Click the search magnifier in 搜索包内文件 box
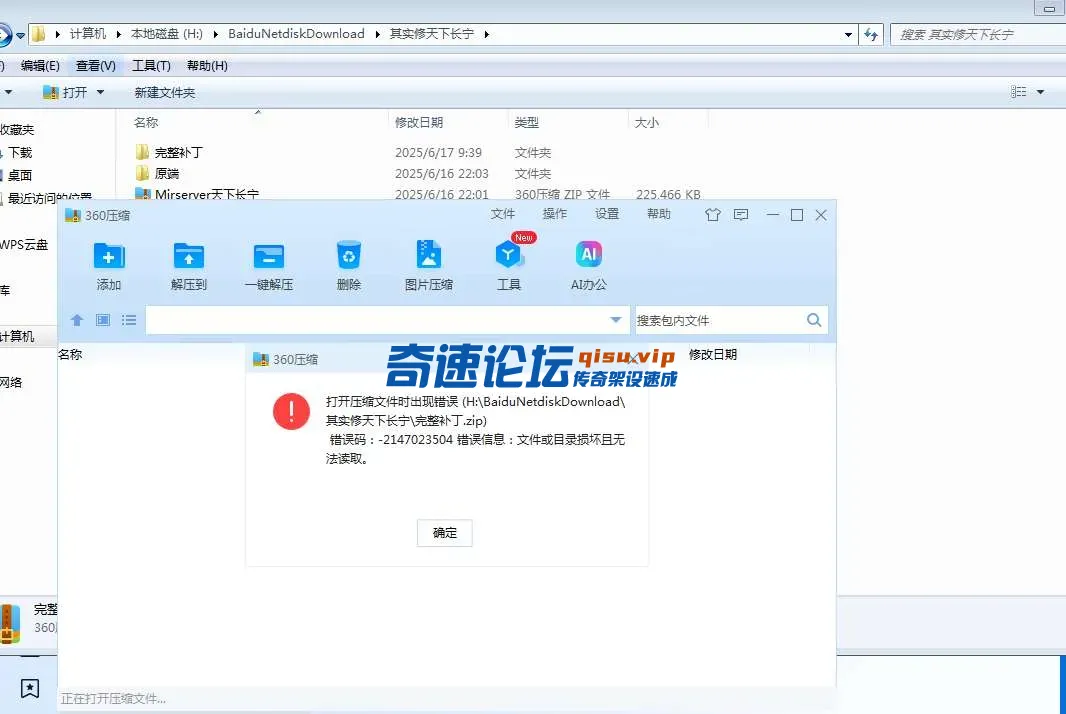Screen dimensions: 1066x714 pyautogui.click(x=814, y=320)
